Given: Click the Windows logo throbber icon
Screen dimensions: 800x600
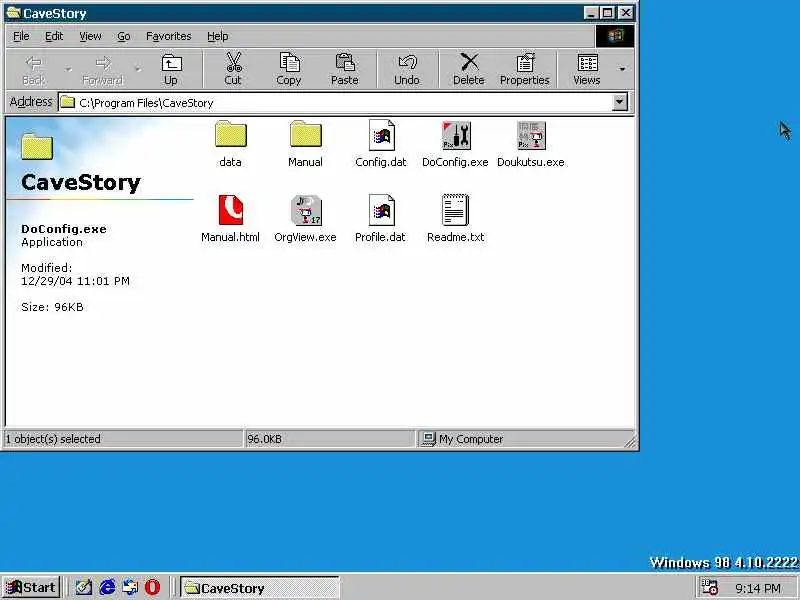Looking at the screenshot, I should tap(615, 36).
